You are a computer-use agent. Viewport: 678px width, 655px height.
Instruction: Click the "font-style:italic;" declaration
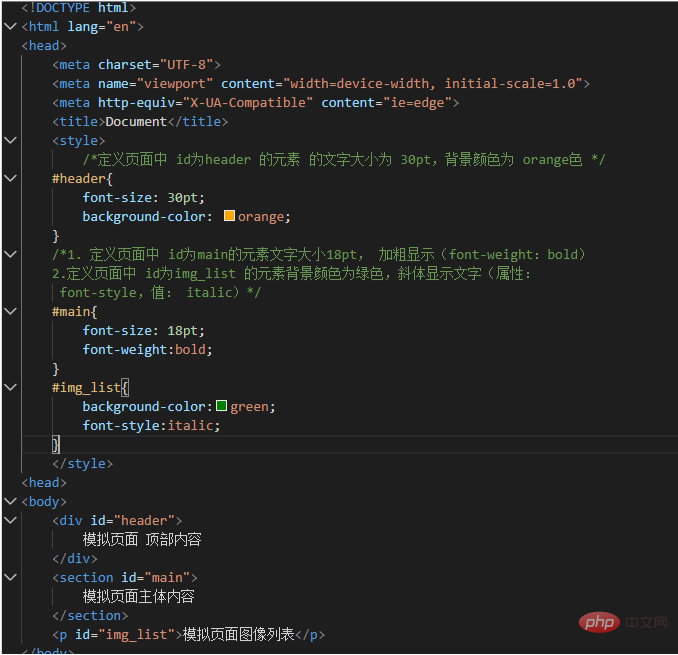[151, 425]
